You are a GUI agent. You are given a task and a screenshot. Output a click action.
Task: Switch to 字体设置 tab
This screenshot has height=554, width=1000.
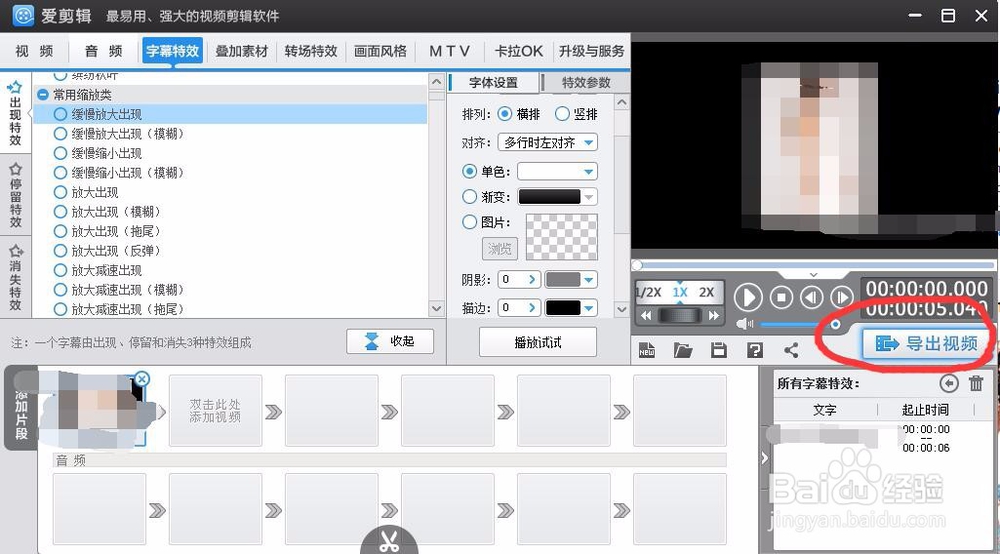pyautogui.click(x=493, y=82)
